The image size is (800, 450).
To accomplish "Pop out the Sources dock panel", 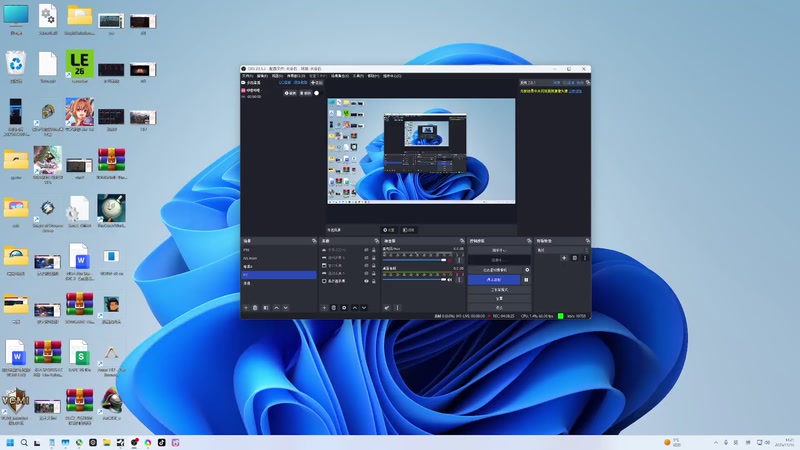I will tap(377, 241).
